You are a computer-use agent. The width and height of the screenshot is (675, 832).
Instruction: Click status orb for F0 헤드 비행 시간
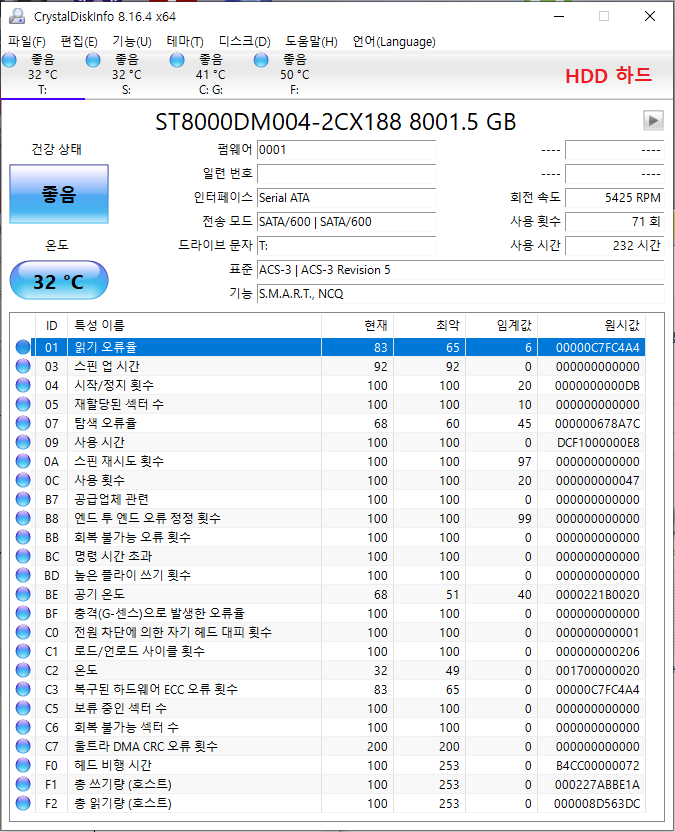(x=23, y=765)
